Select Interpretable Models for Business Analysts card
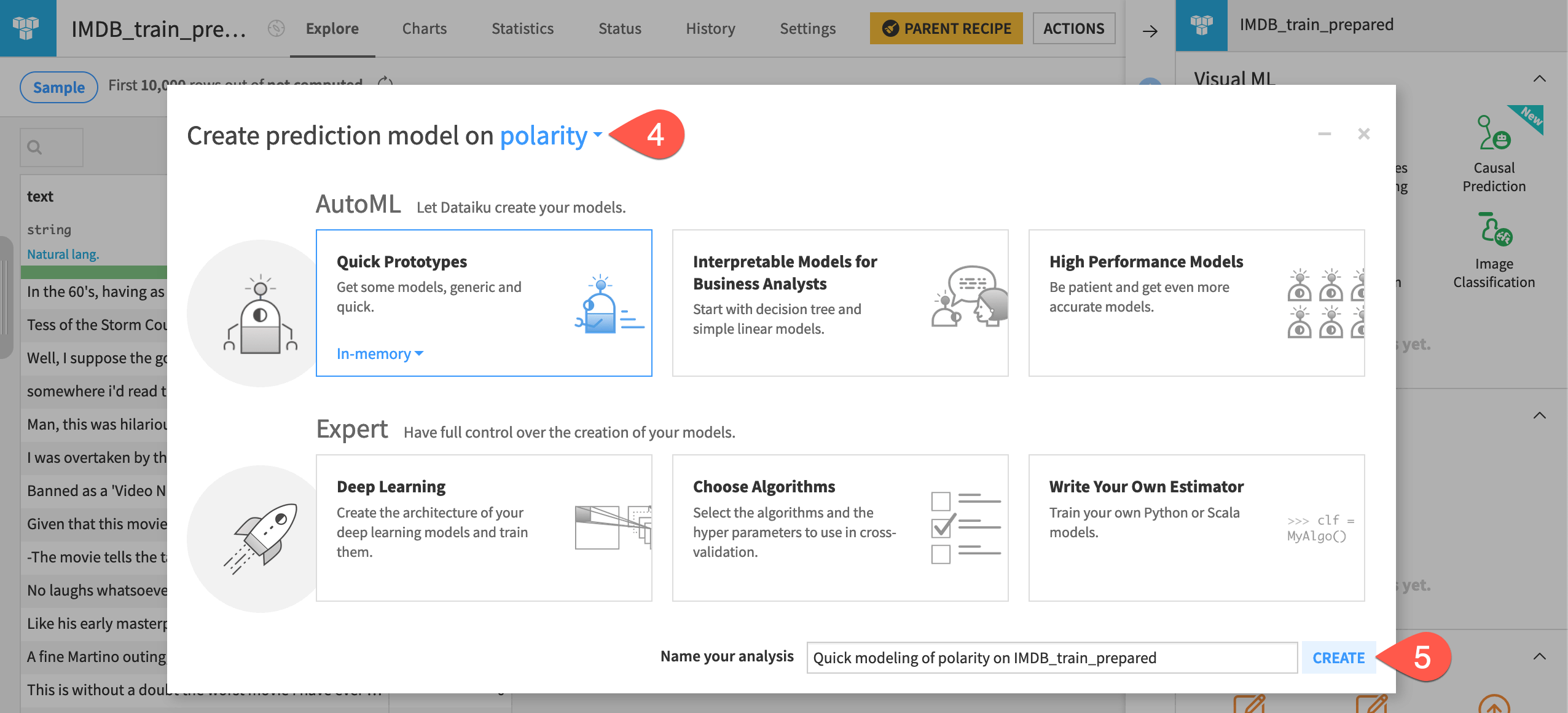 coord(839,302)
